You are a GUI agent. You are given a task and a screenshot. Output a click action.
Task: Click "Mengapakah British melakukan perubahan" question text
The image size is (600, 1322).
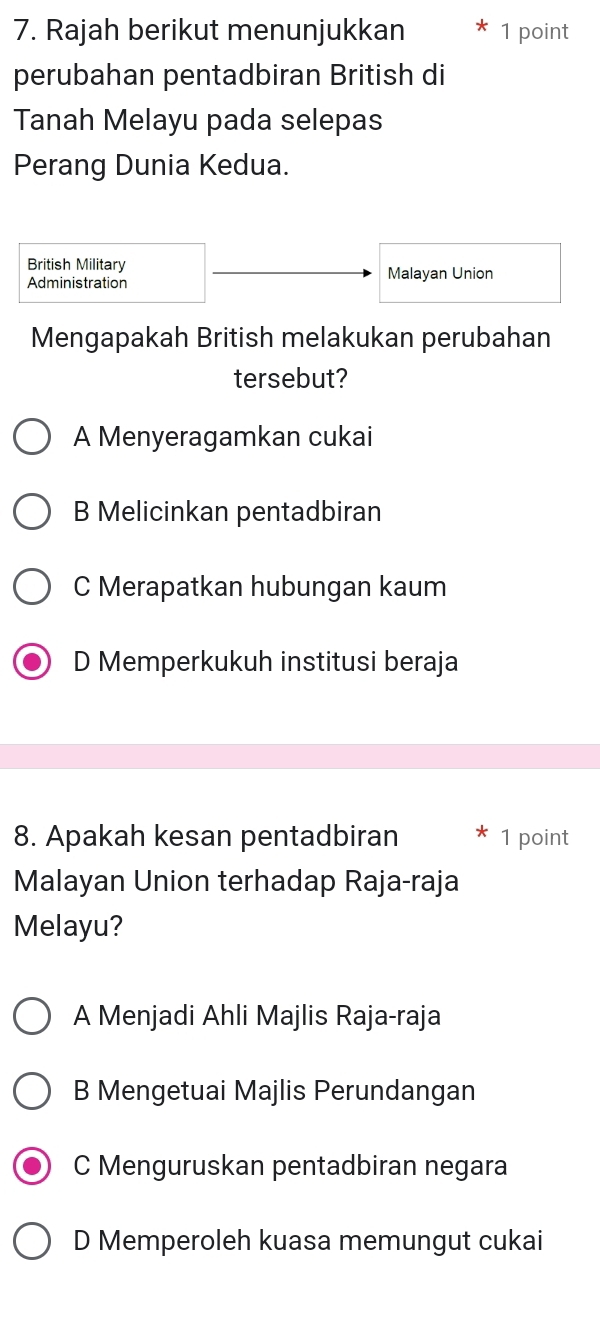(x=291, y=337)
